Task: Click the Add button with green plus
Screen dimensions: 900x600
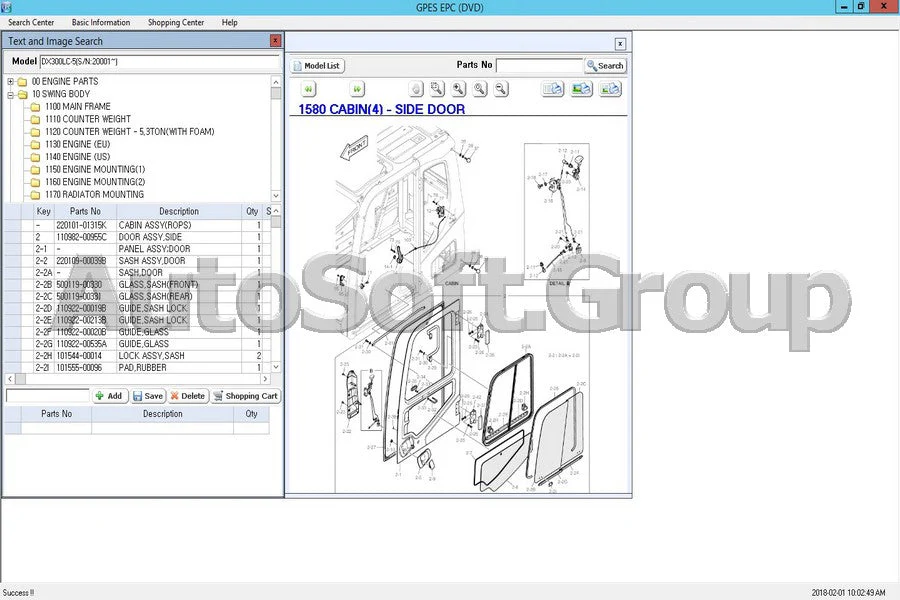Action: pyautogui.click(x=109, y=395)
